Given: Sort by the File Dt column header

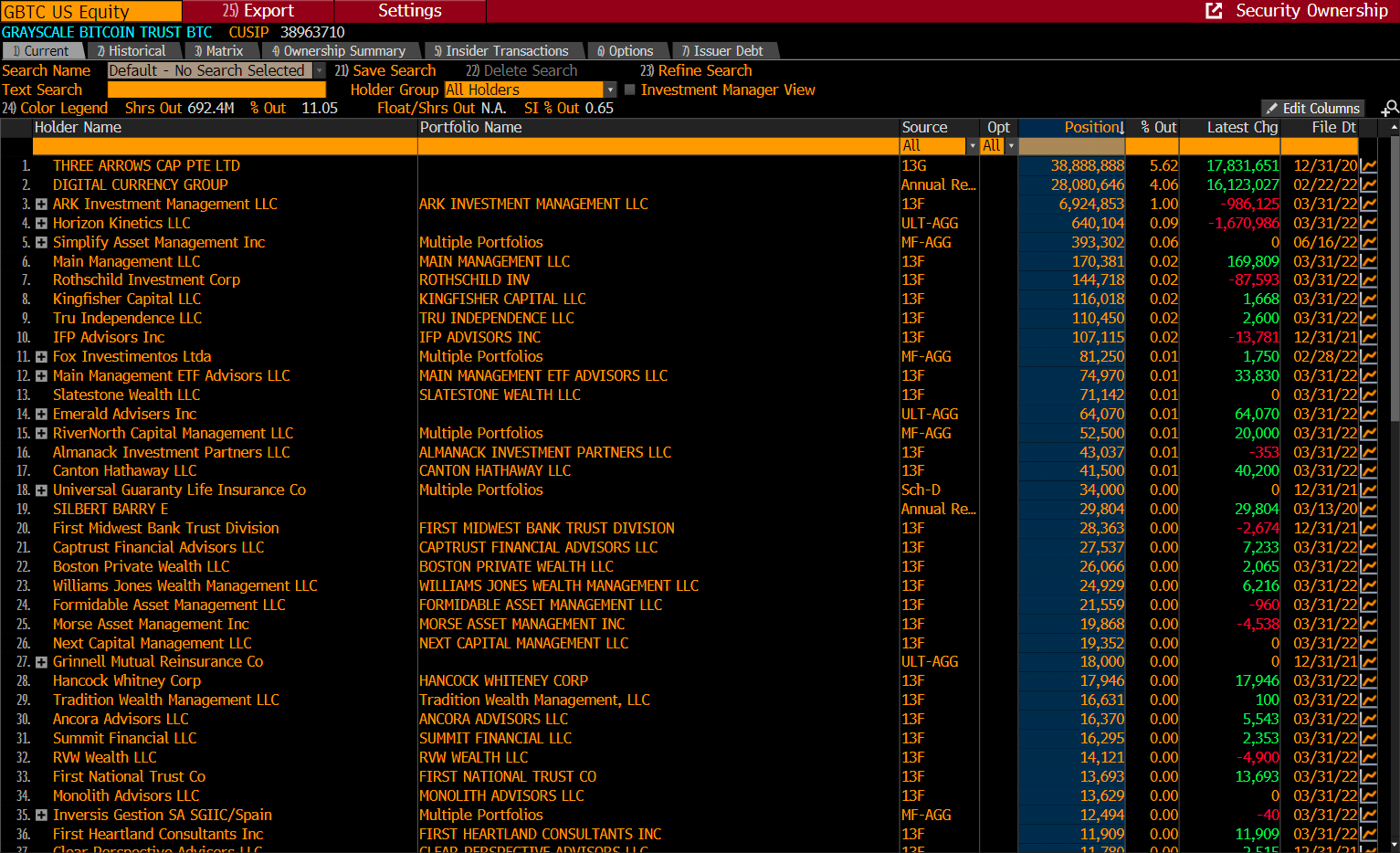Looking at the screenshot, I should (1321, 128).
